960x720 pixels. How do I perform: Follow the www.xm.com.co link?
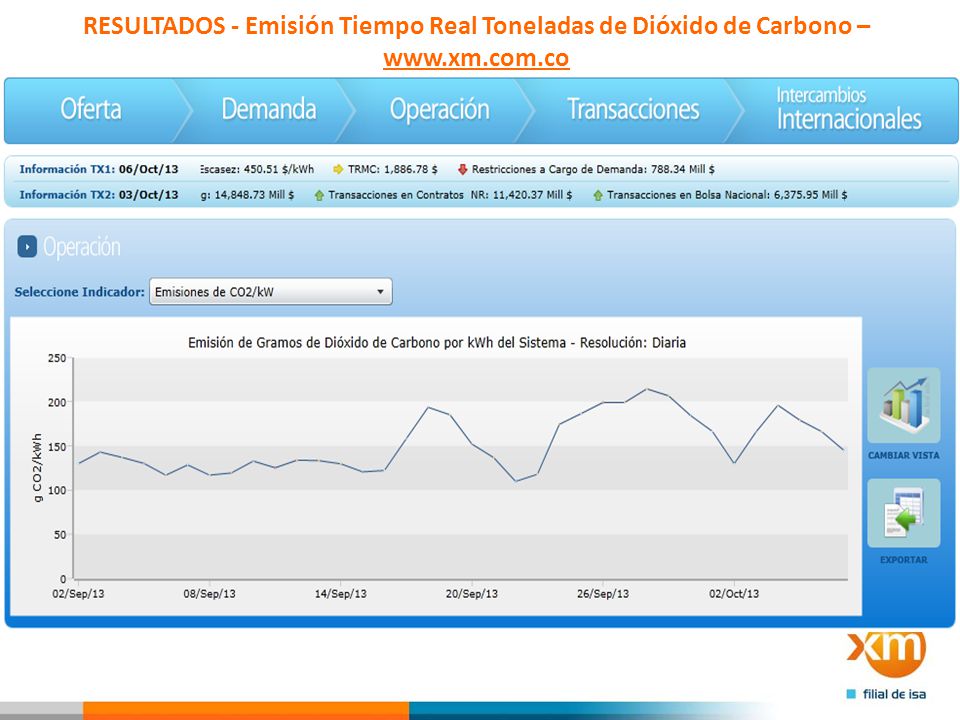pos(476,58)
